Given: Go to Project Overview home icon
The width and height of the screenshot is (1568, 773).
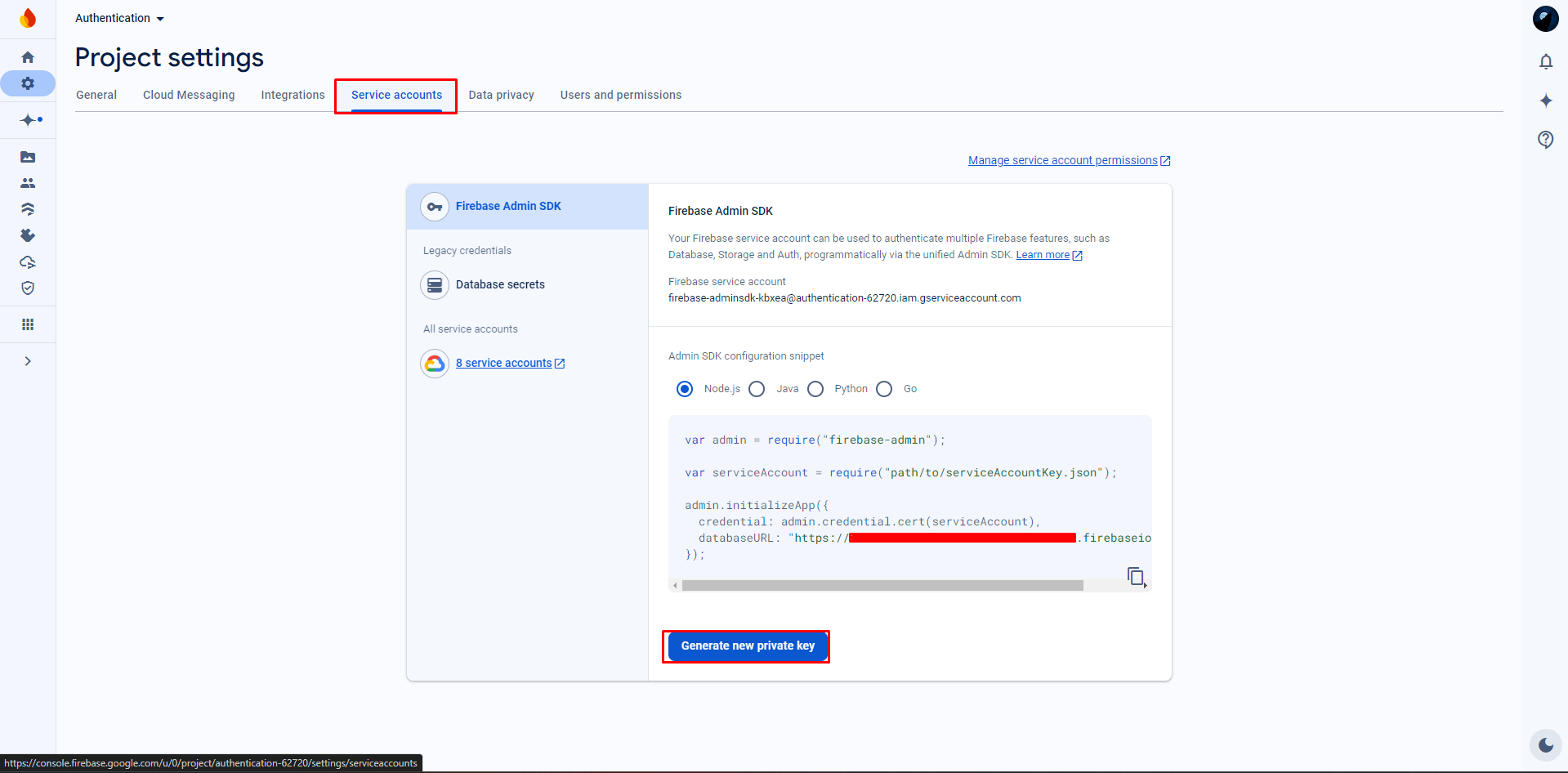Looking at the screenshot, I should tap(28, 57).
